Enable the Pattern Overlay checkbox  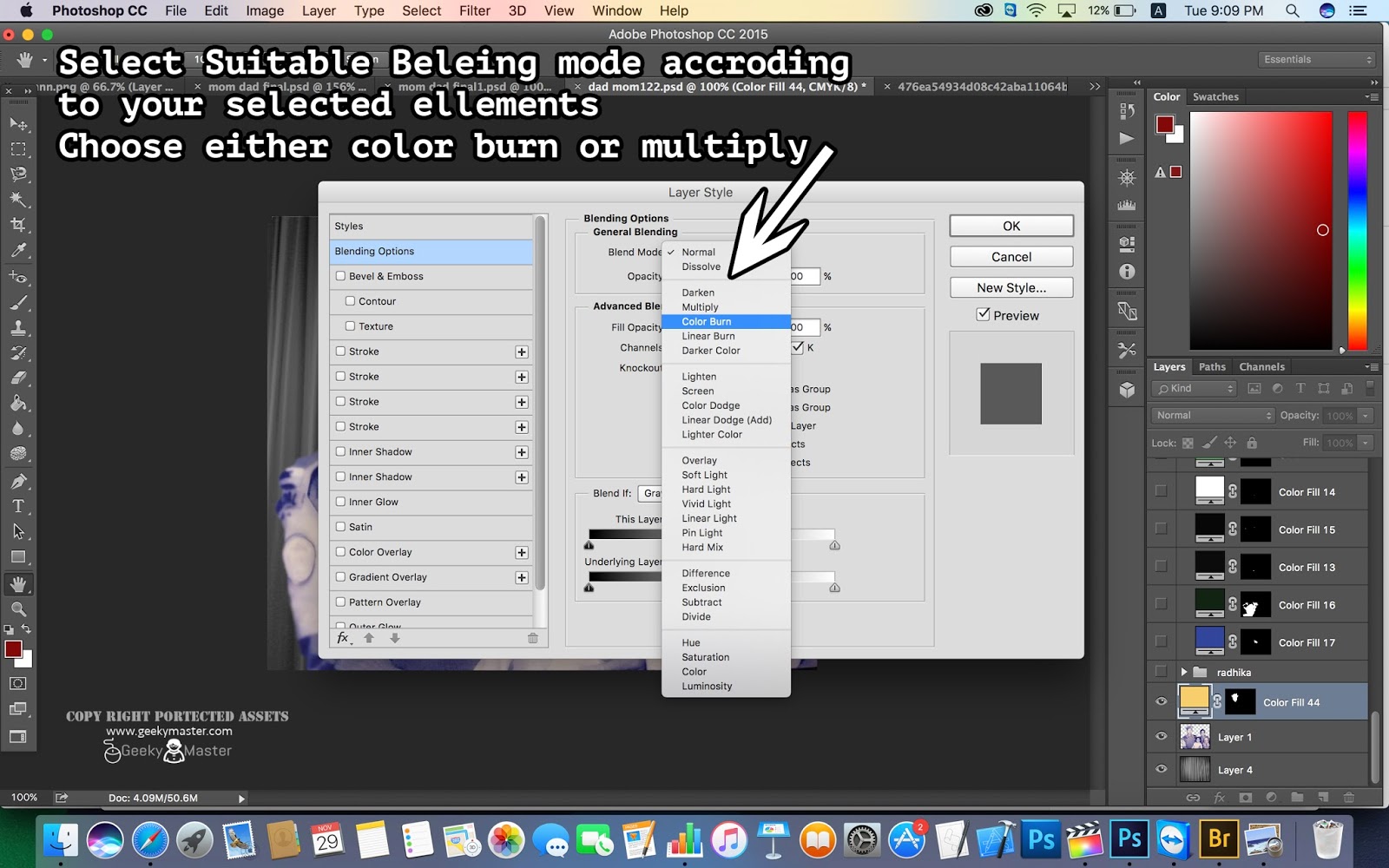tap(340, 602)
